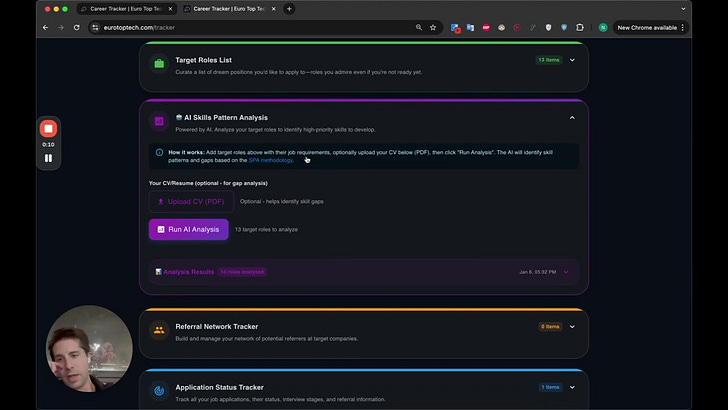Click Upload CV (PDF) button
The height and width of the screenshot is (410, 728).
(x=191, y=202)
